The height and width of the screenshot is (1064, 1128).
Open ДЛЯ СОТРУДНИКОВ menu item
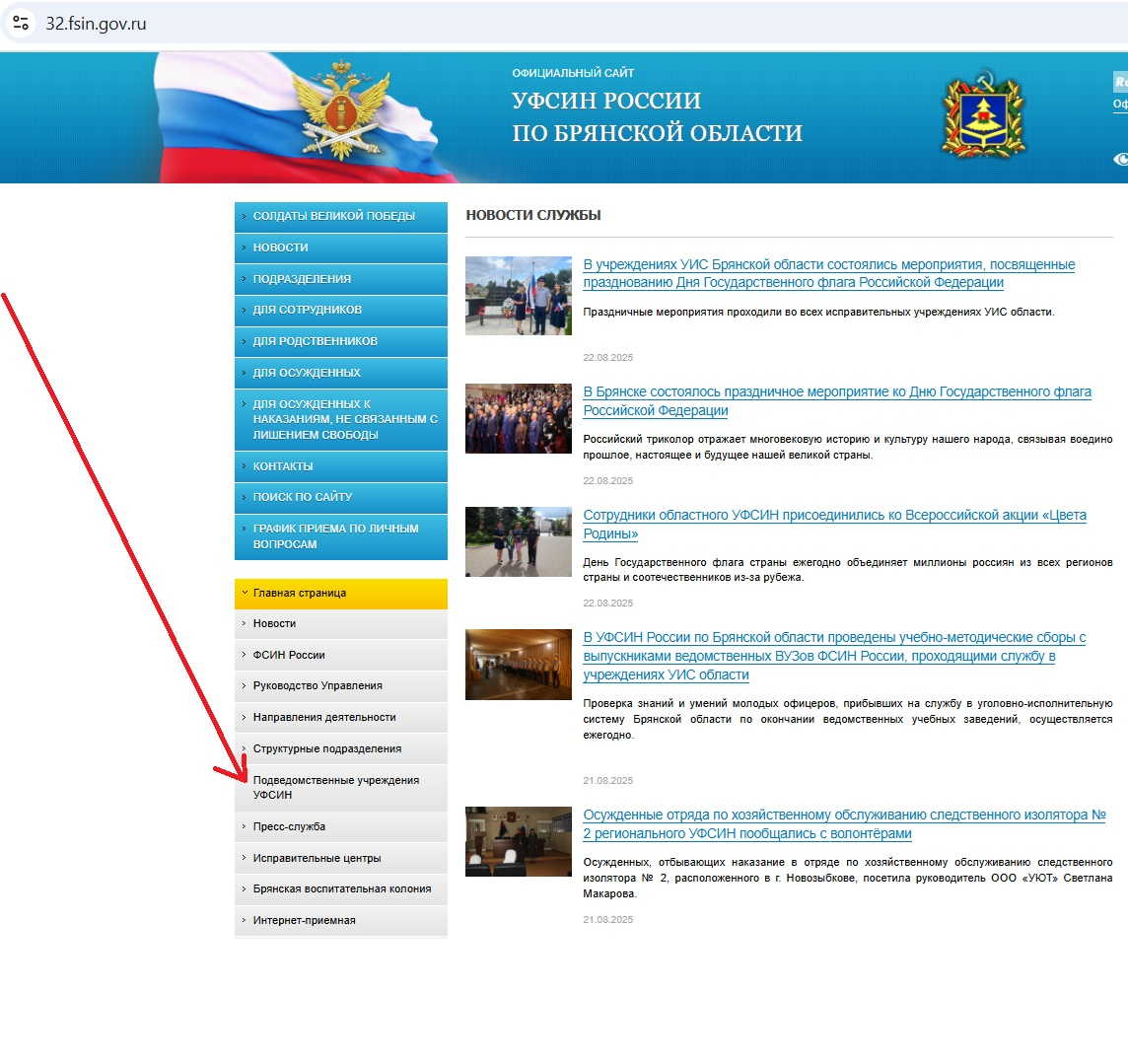[x=341, y=310]
